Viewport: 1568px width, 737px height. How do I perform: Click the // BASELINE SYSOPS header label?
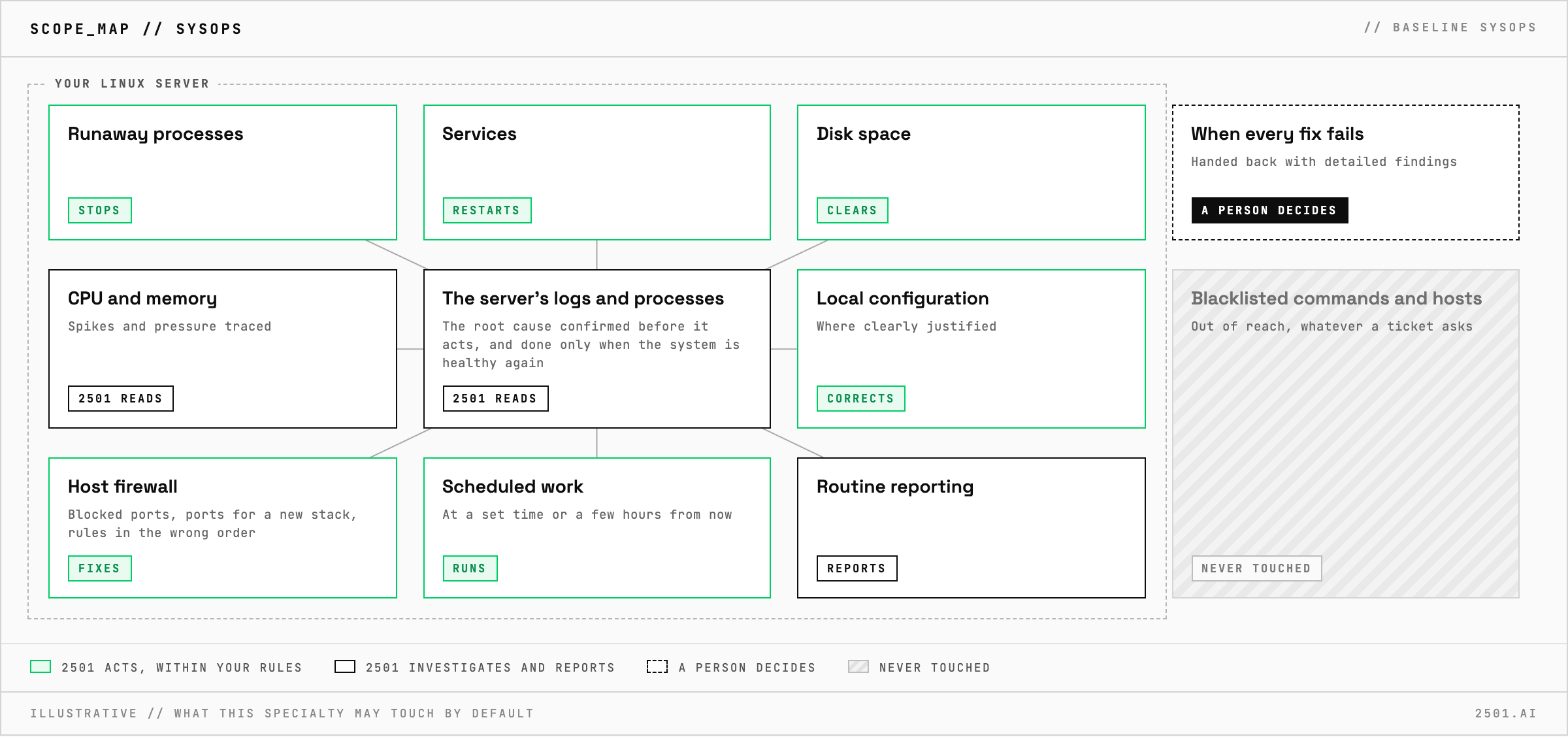1450,27
